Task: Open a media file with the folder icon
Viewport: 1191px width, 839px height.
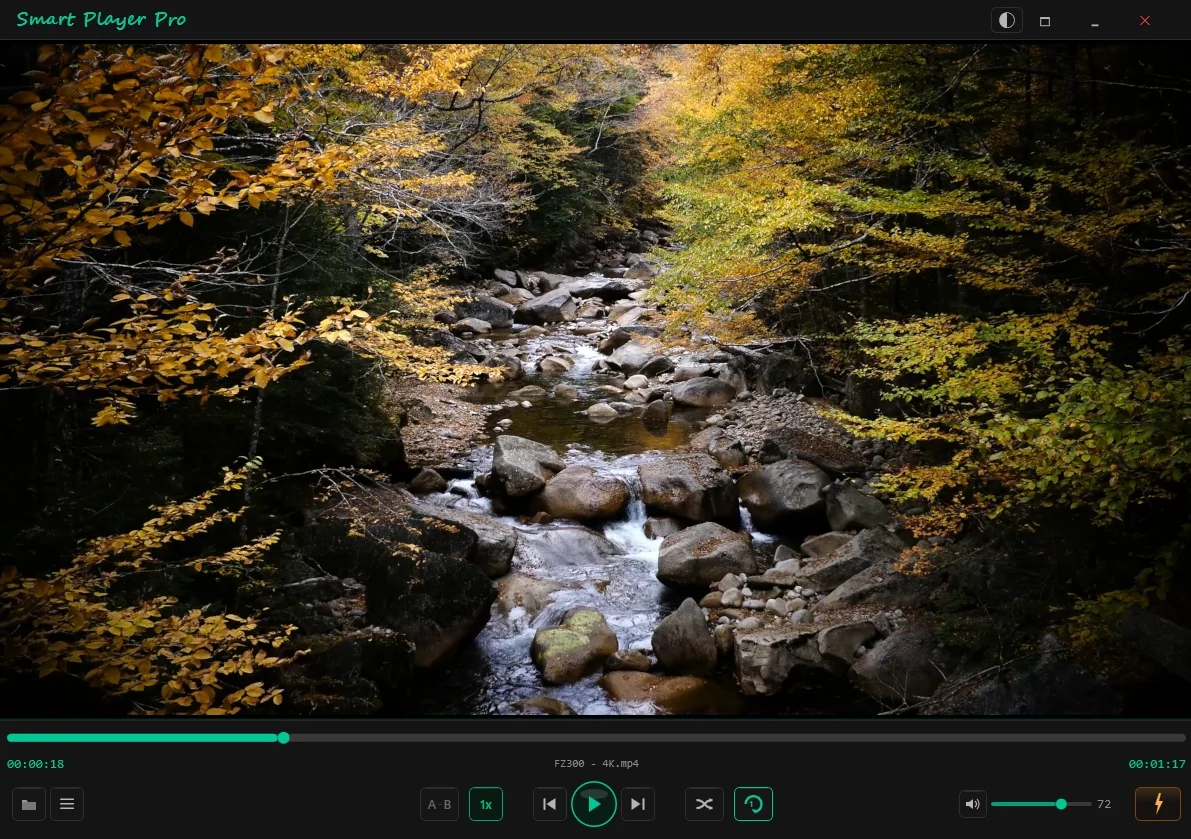Action: (29, 804)
